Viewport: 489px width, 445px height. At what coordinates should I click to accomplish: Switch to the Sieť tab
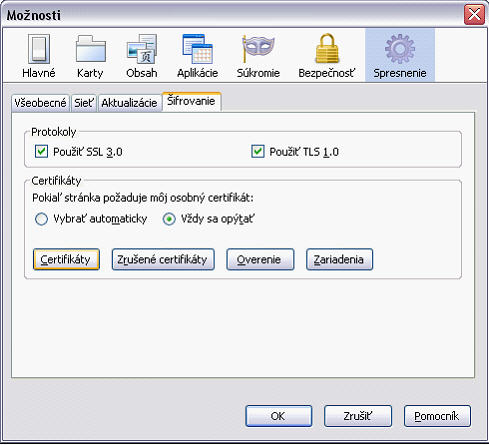[84, 103]
